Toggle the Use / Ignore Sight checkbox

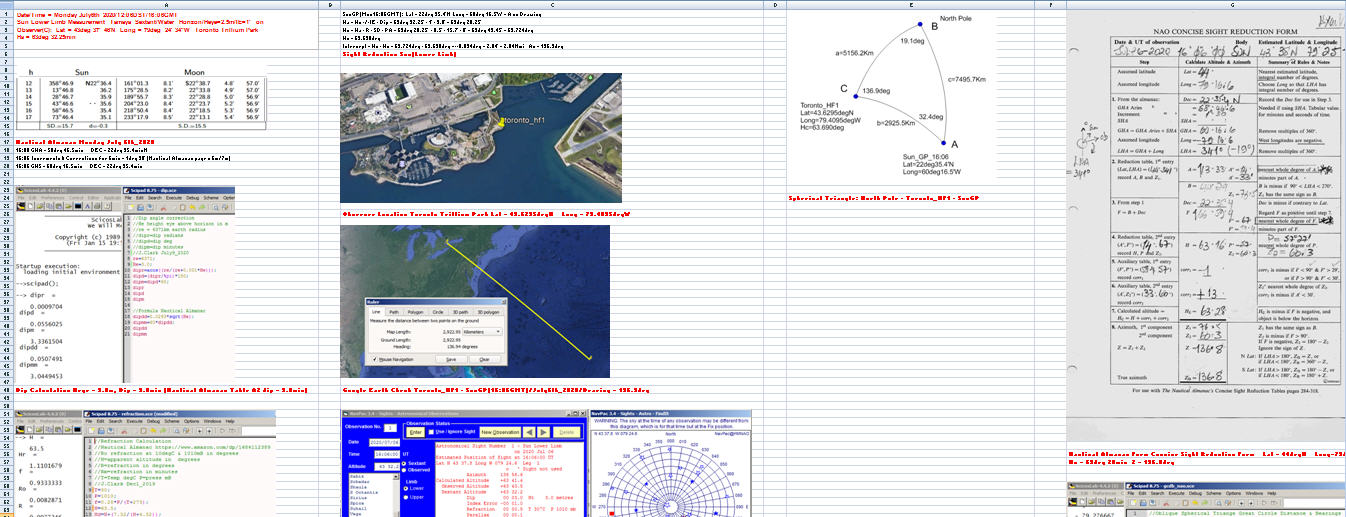tap(432, 431)
